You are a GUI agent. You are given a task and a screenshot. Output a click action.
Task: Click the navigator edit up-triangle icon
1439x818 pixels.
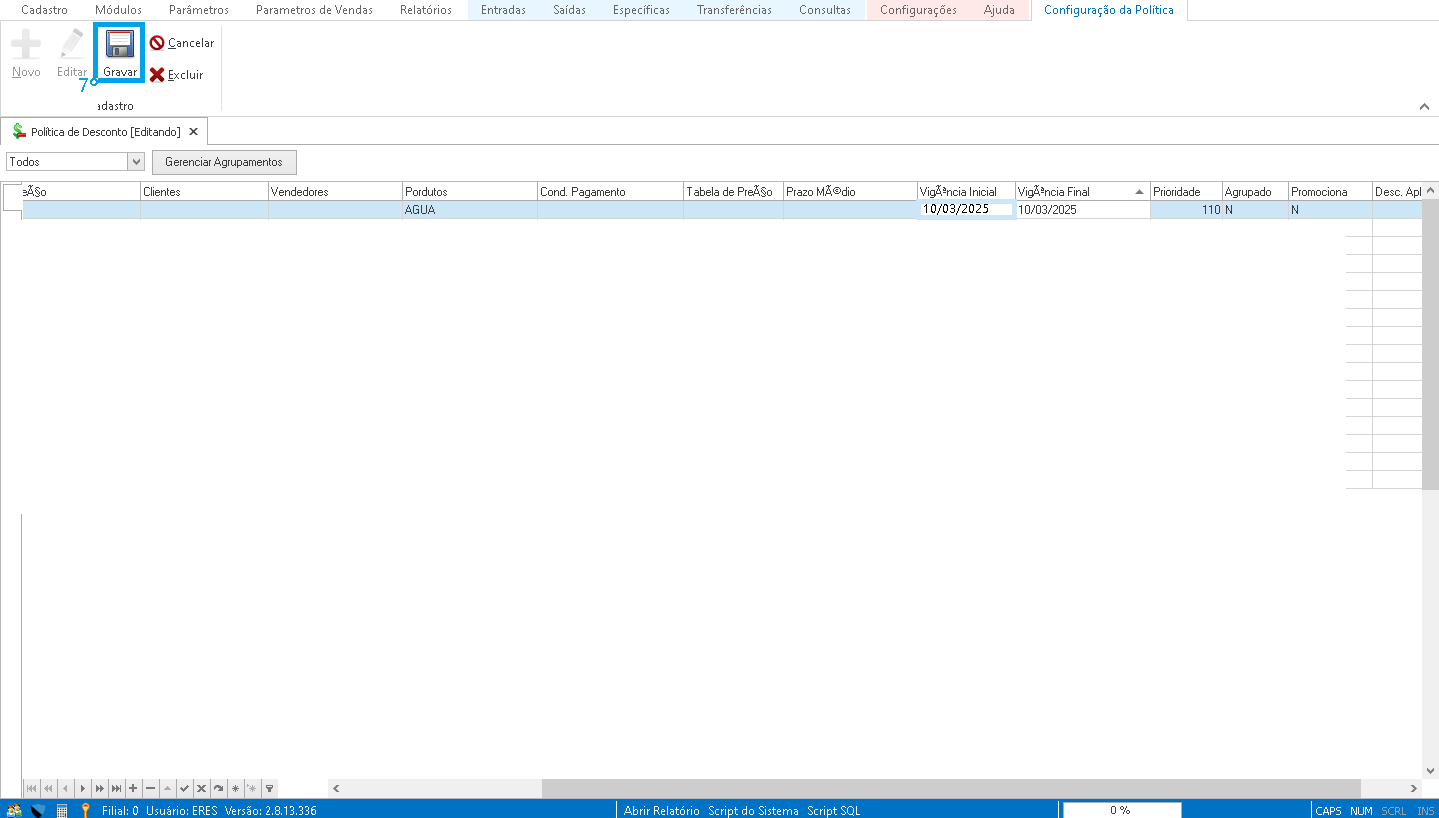pyautogui.click(x=167, y=788)
